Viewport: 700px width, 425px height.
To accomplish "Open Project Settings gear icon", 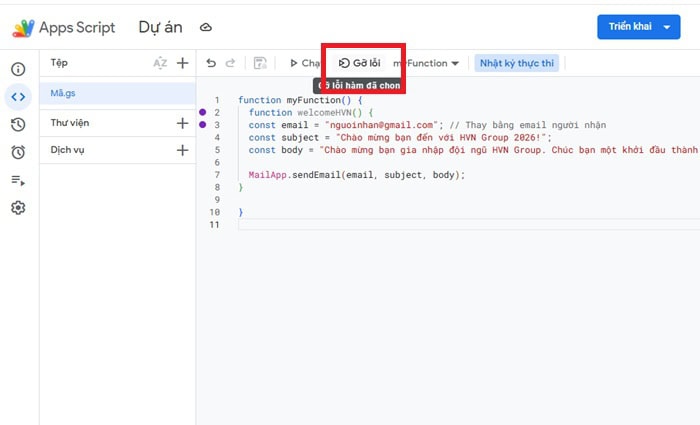I will tap(18, 208).
